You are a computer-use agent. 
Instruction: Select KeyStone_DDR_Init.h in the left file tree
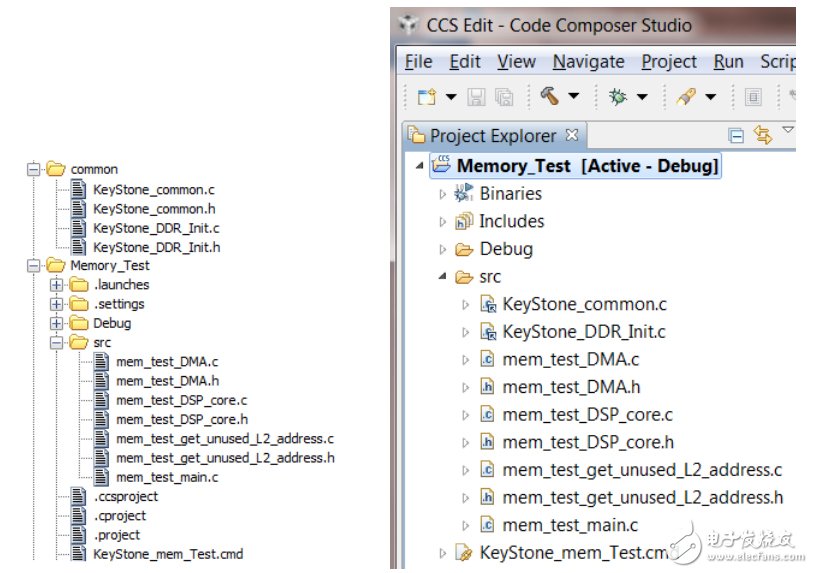(x=156, y=247)
